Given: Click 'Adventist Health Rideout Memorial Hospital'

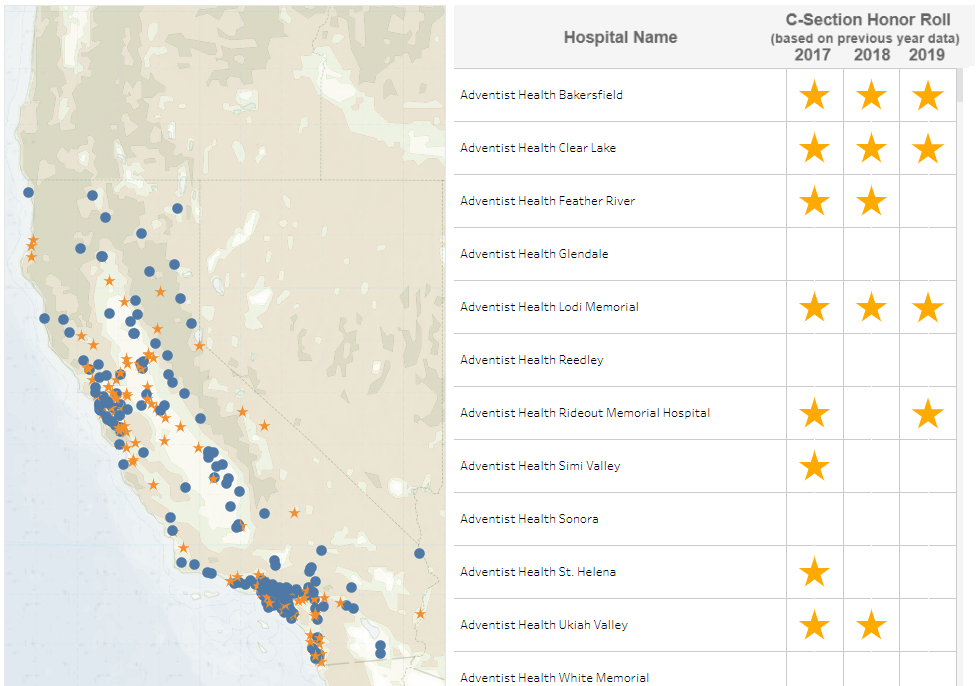Looking at the screenshot, I should (x=585, y=413).
